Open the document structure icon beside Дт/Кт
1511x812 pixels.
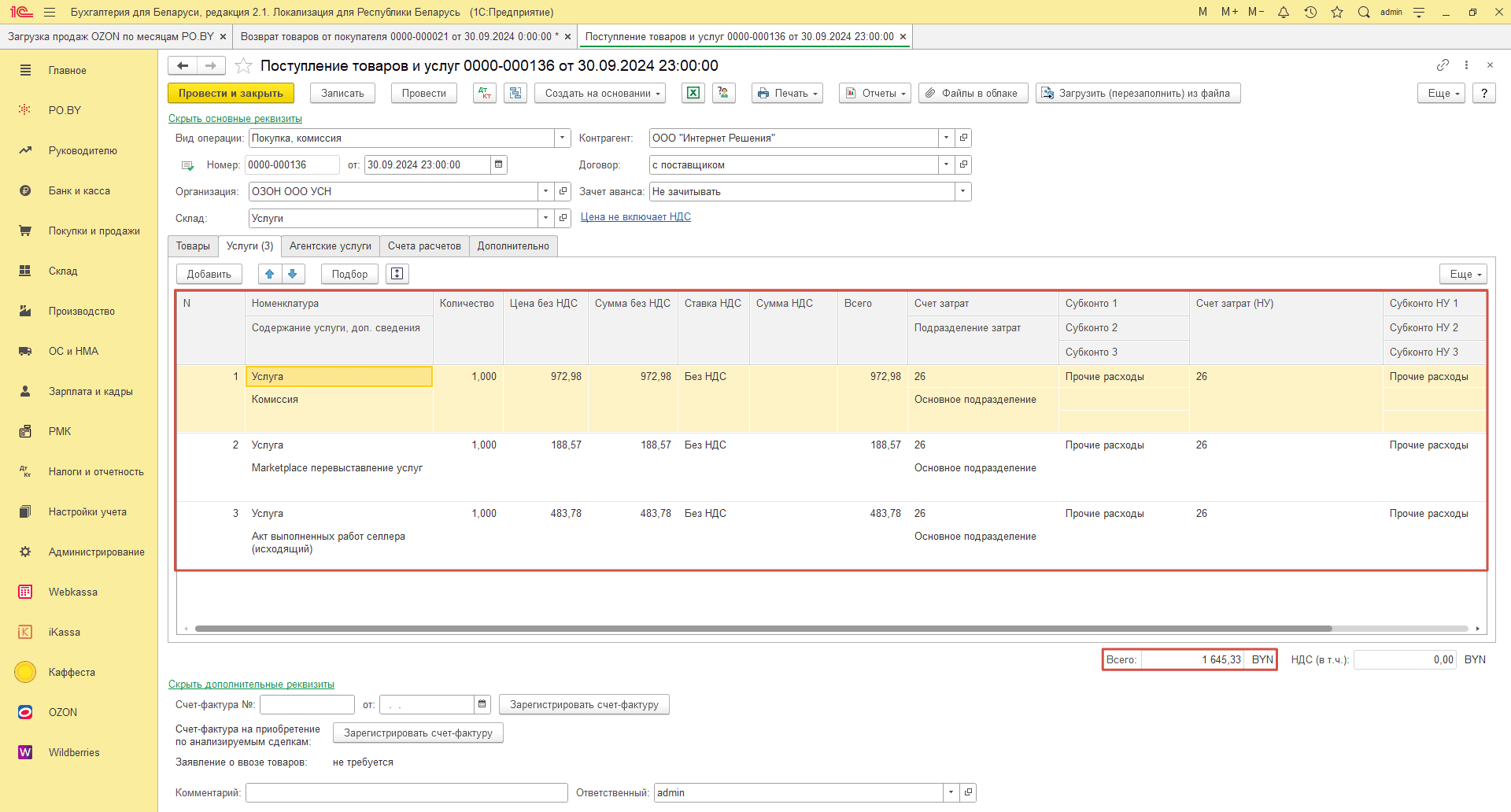pos(515,93)
